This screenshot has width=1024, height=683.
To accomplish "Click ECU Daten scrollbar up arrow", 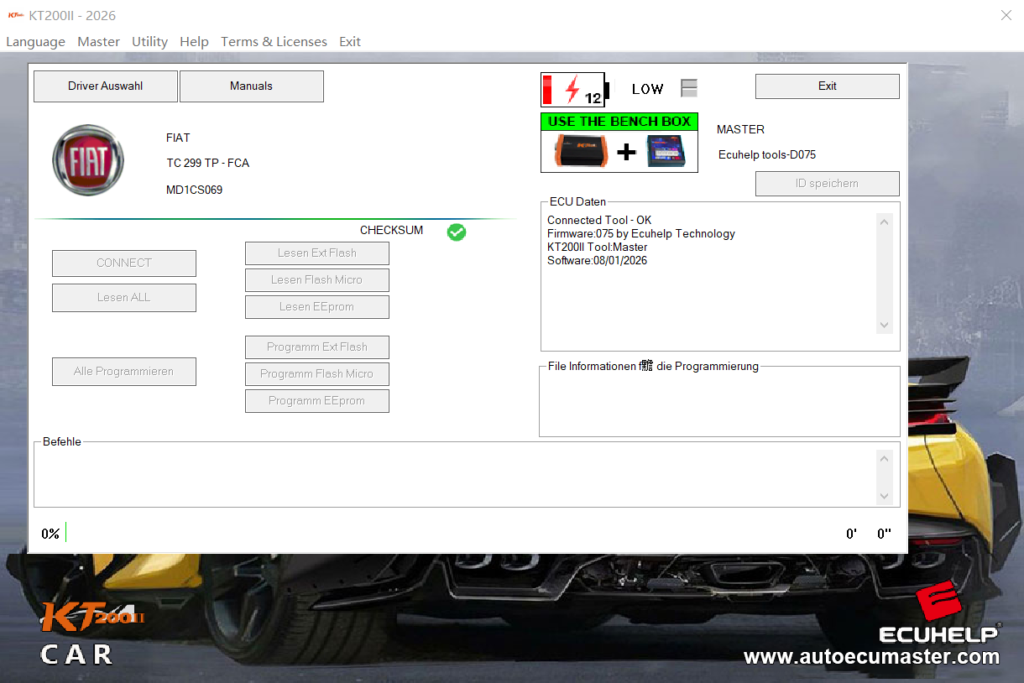I will [x=884, y=222].
